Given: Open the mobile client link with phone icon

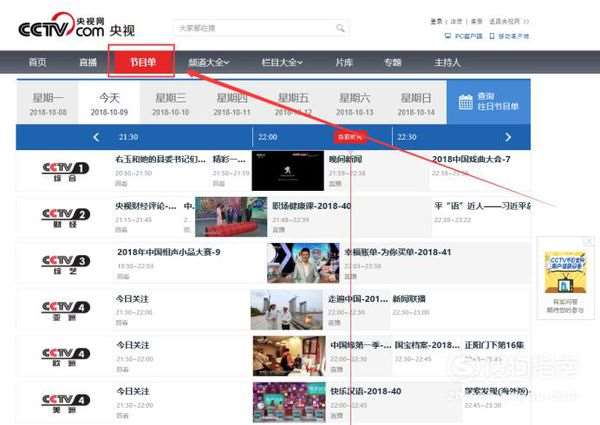Looking at the screenshot, I should 509,36.
